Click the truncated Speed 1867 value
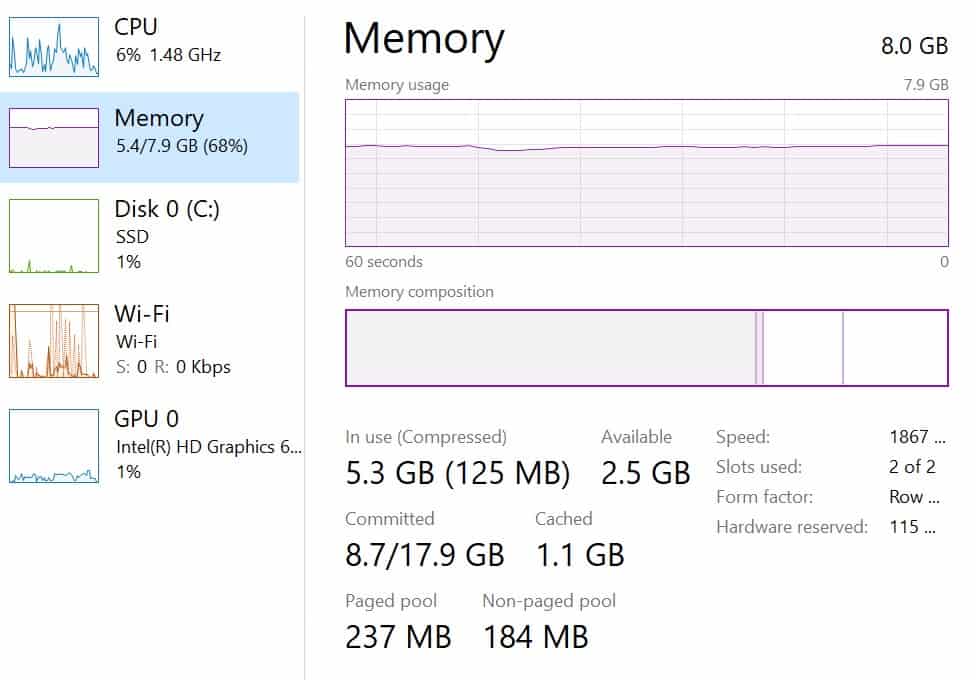The height and width of the screenshot is (680, 976). click(x=917, y=437)
